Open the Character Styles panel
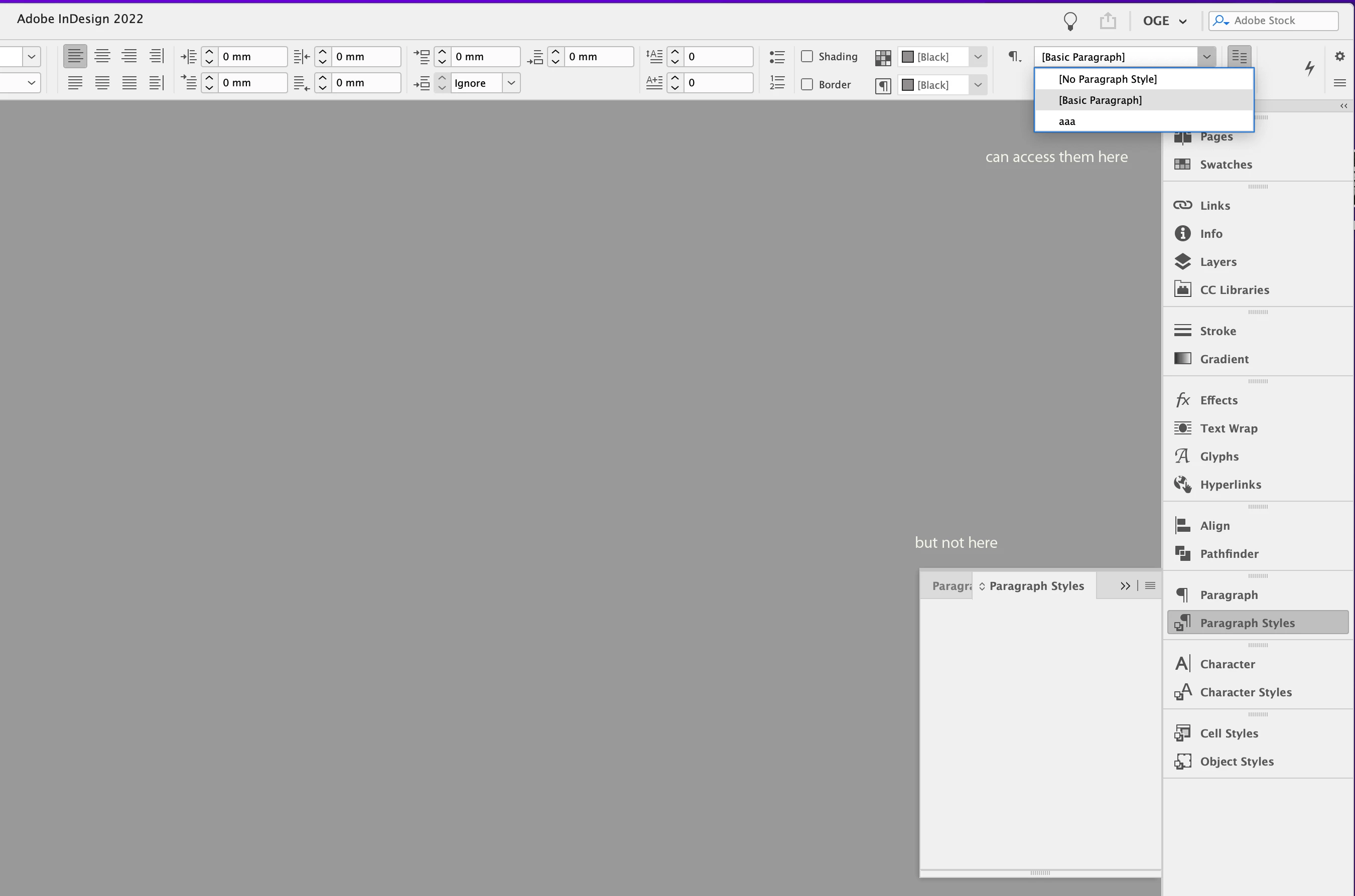 point(1245,692)
